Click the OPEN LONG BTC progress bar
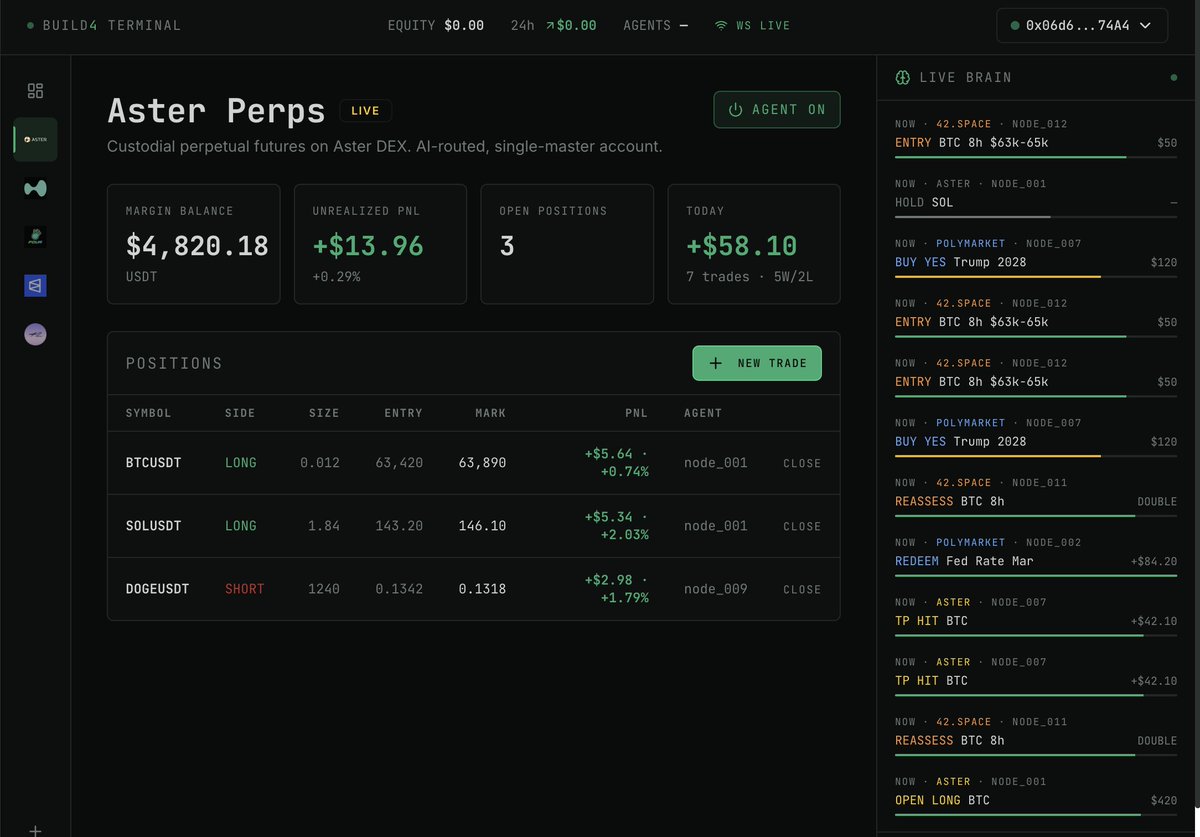The height and width of the screenshot is (837, 1200). click(1036, 814)
